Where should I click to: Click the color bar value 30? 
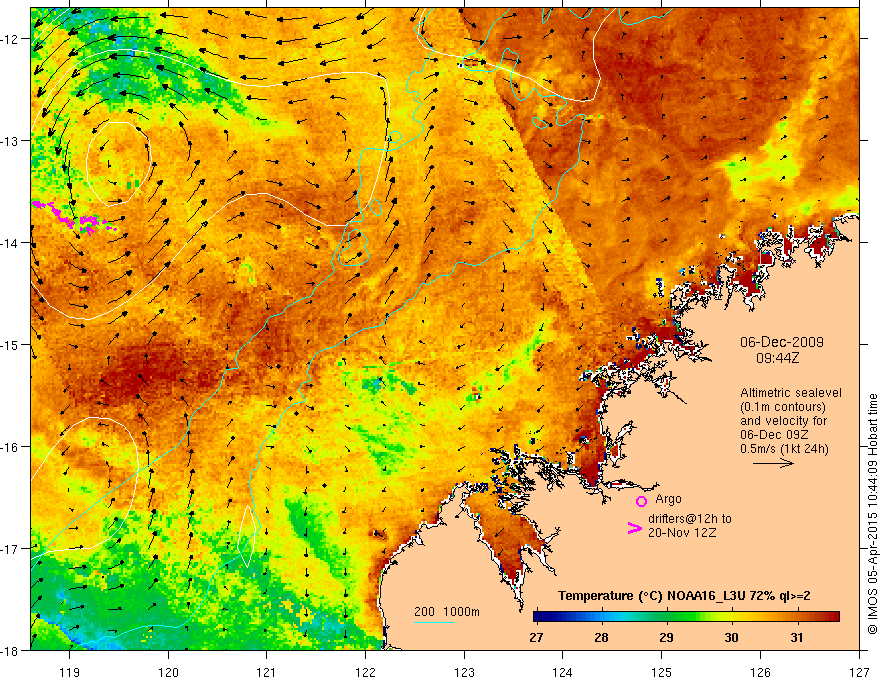click(731, 638)
